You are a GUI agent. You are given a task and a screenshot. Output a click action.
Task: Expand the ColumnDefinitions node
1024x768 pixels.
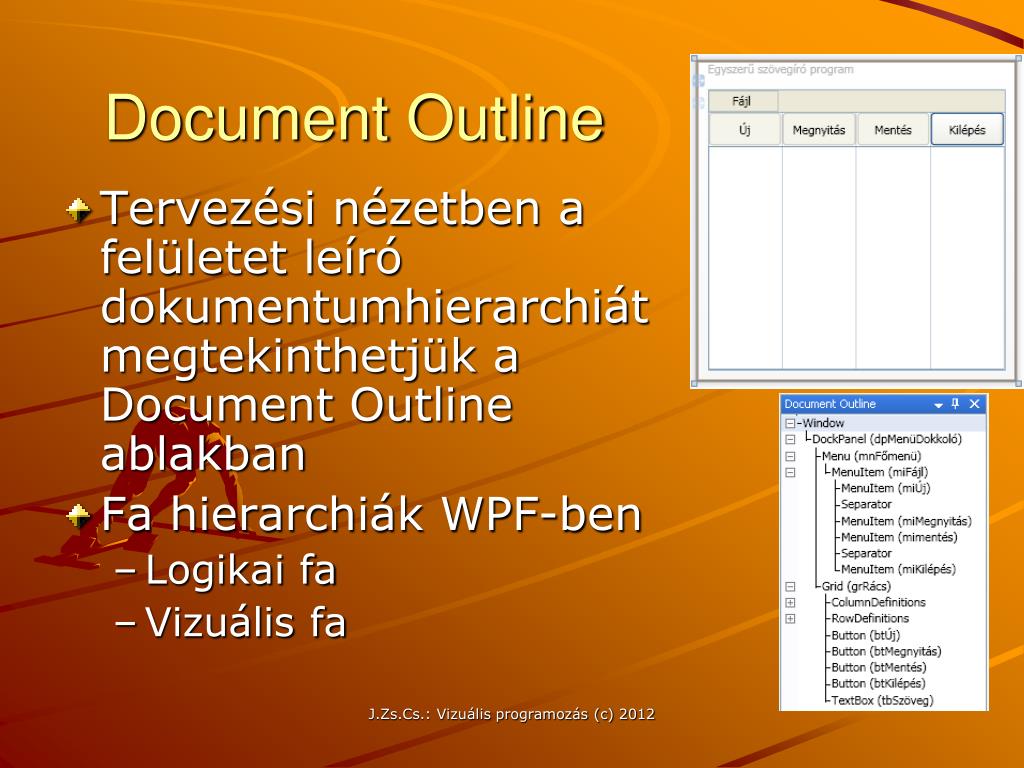(x=790, y=602)
